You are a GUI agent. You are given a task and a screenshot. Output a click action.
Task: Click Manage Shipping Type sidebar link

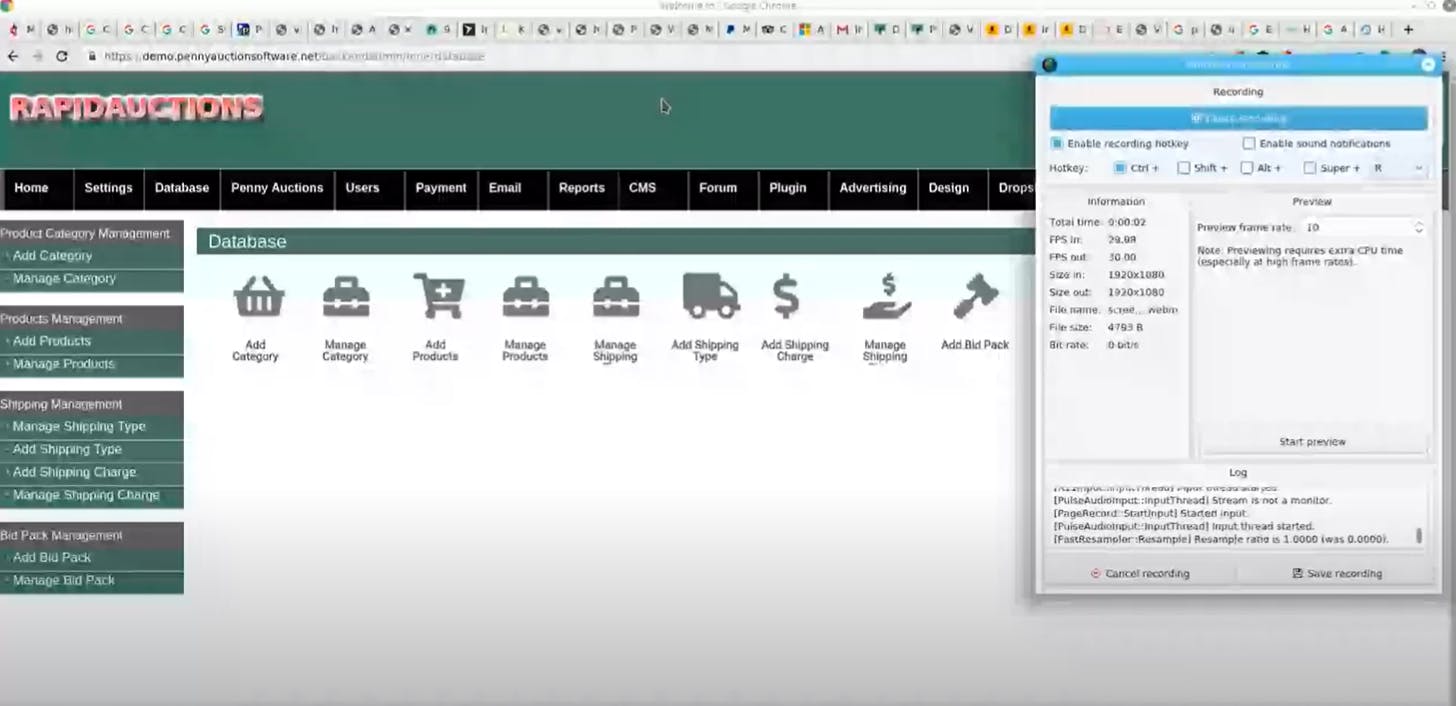(x=79, y=427)
